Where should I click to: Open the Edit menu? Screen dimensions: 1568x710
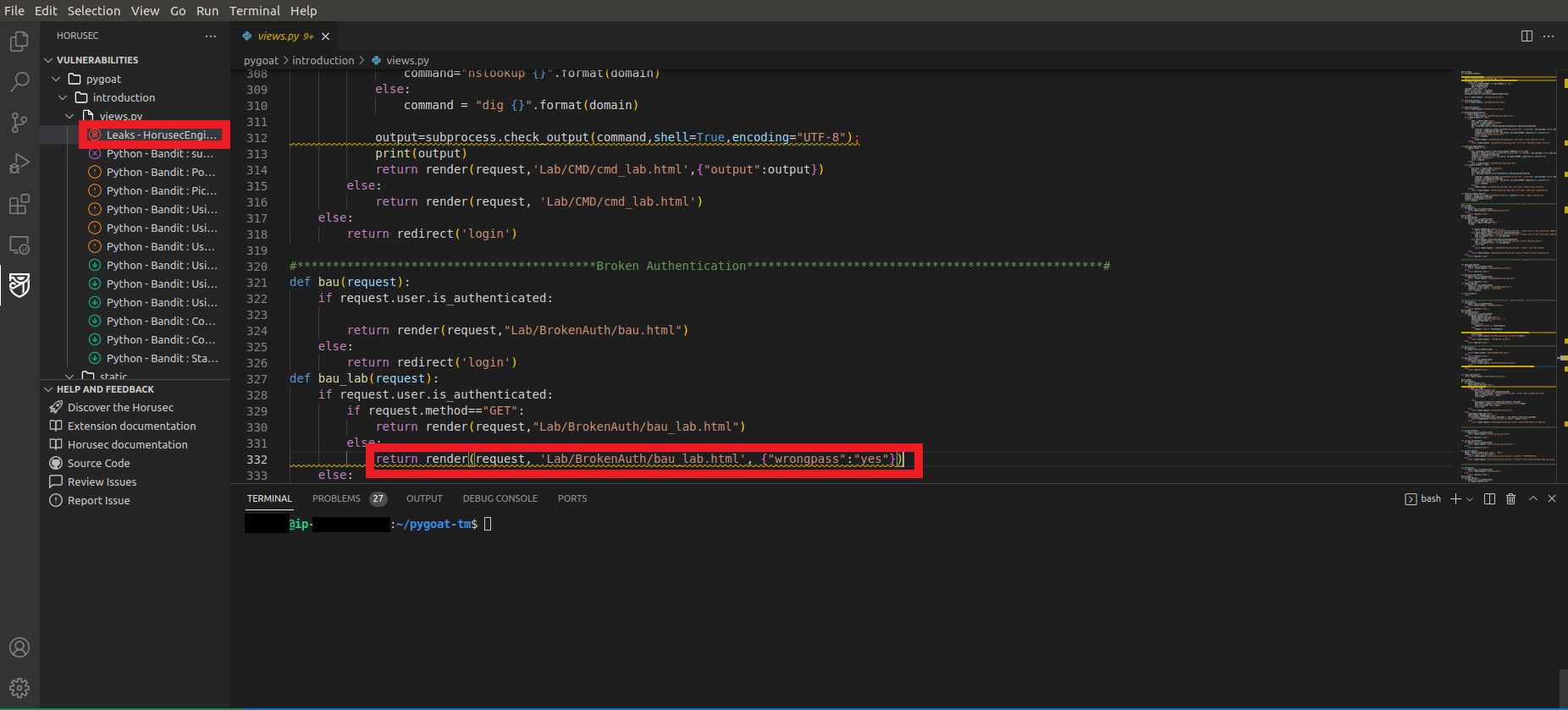[x=46, y=11]
